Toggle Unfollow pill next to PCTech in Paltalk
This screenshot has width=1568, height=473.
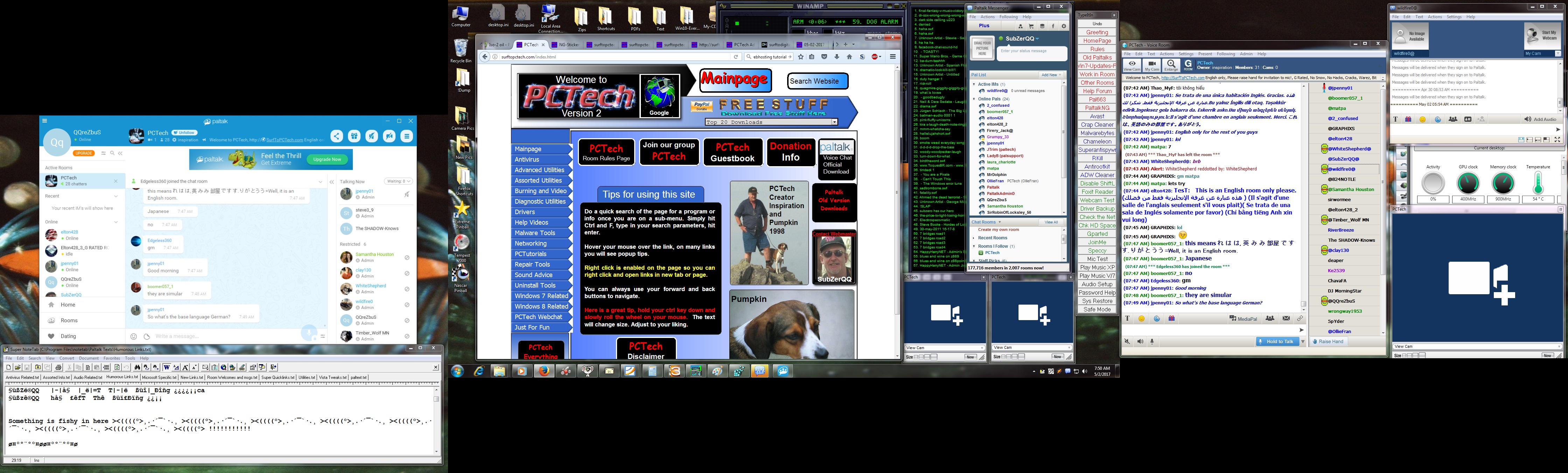[184, 132]
